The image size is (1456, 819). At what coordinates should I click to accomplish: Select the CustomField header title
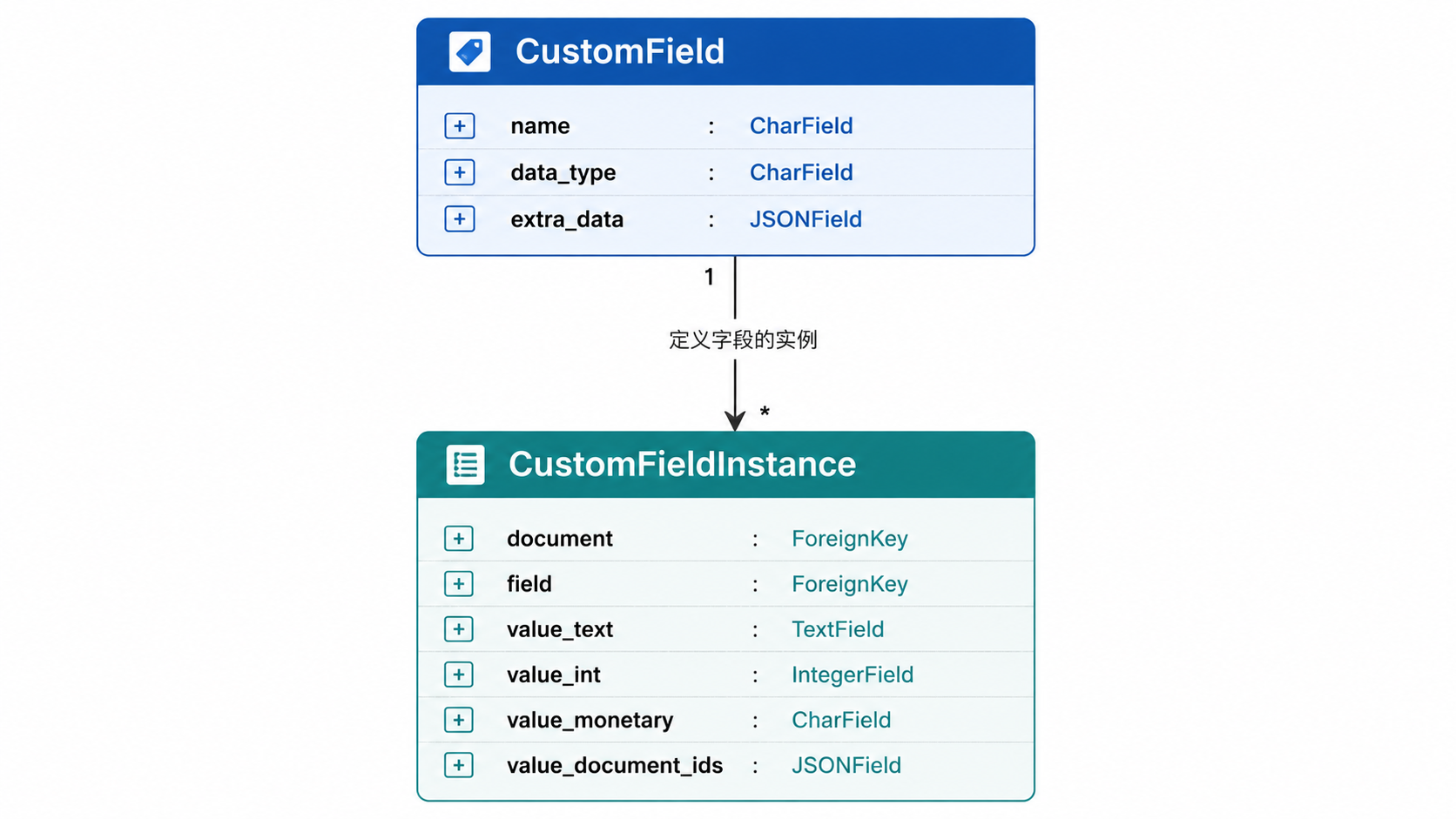point(620,51)
